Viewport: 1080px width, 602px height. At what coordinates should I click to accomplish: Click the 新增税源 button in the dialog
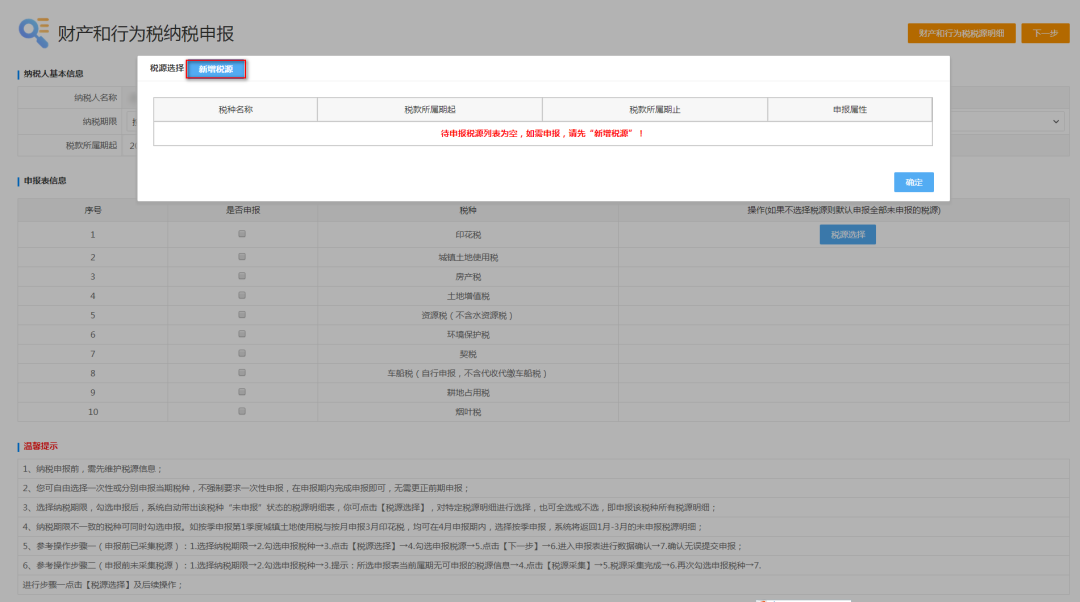tap(216, 69)
